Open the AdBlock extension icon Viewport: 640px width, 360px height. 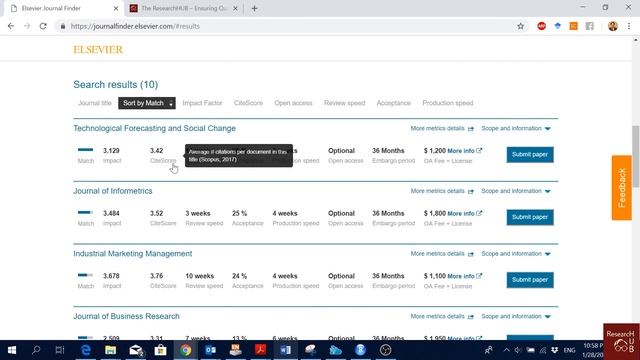(541, 26)
